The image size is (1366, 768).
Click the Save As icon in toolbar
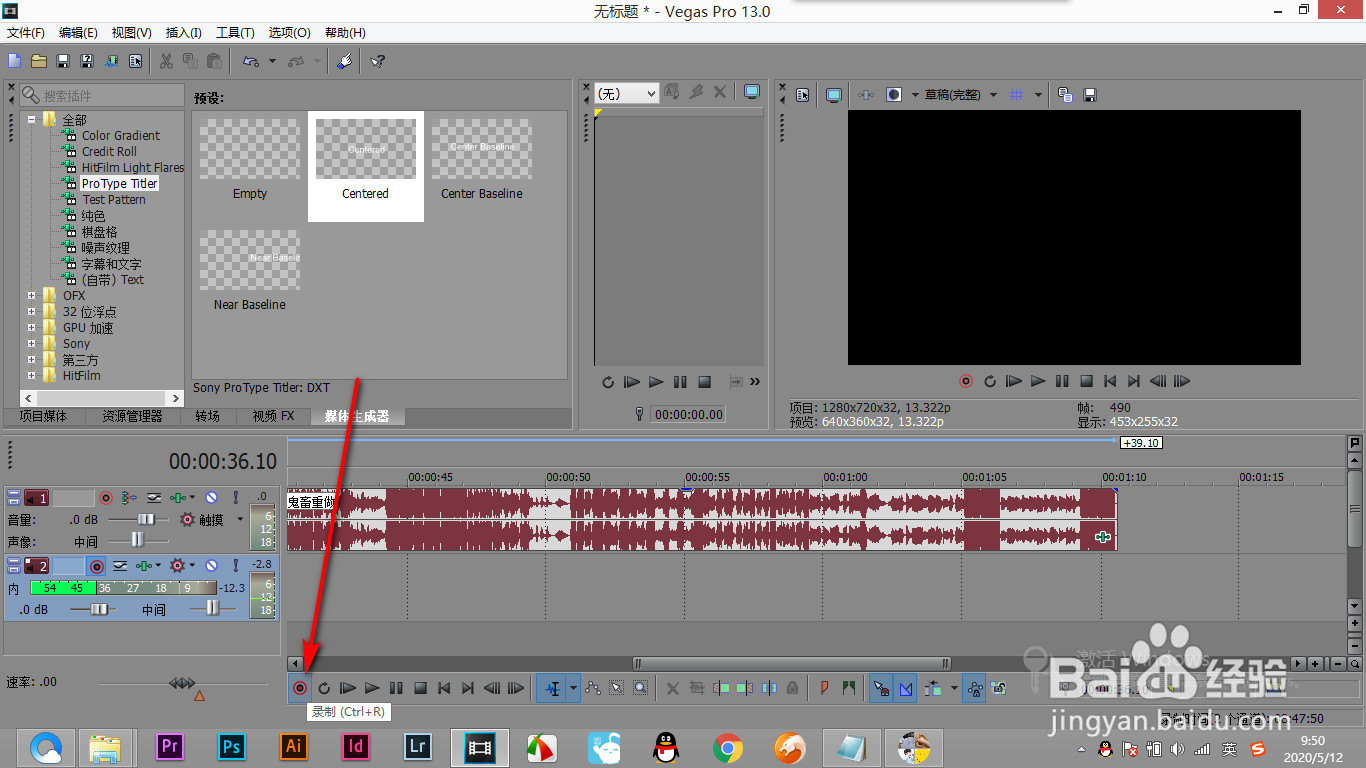point(87,61)
